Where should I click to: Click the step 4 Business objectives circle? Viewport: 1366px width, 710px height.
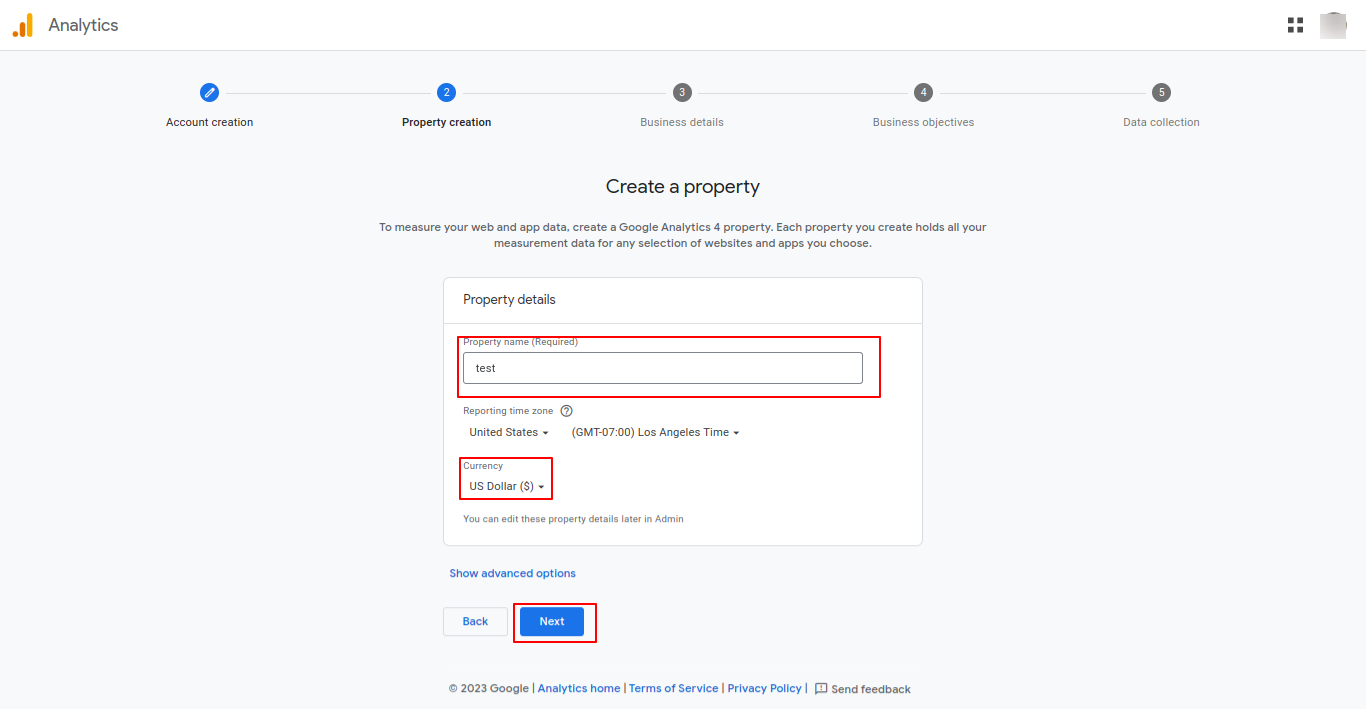coord(923,92)
